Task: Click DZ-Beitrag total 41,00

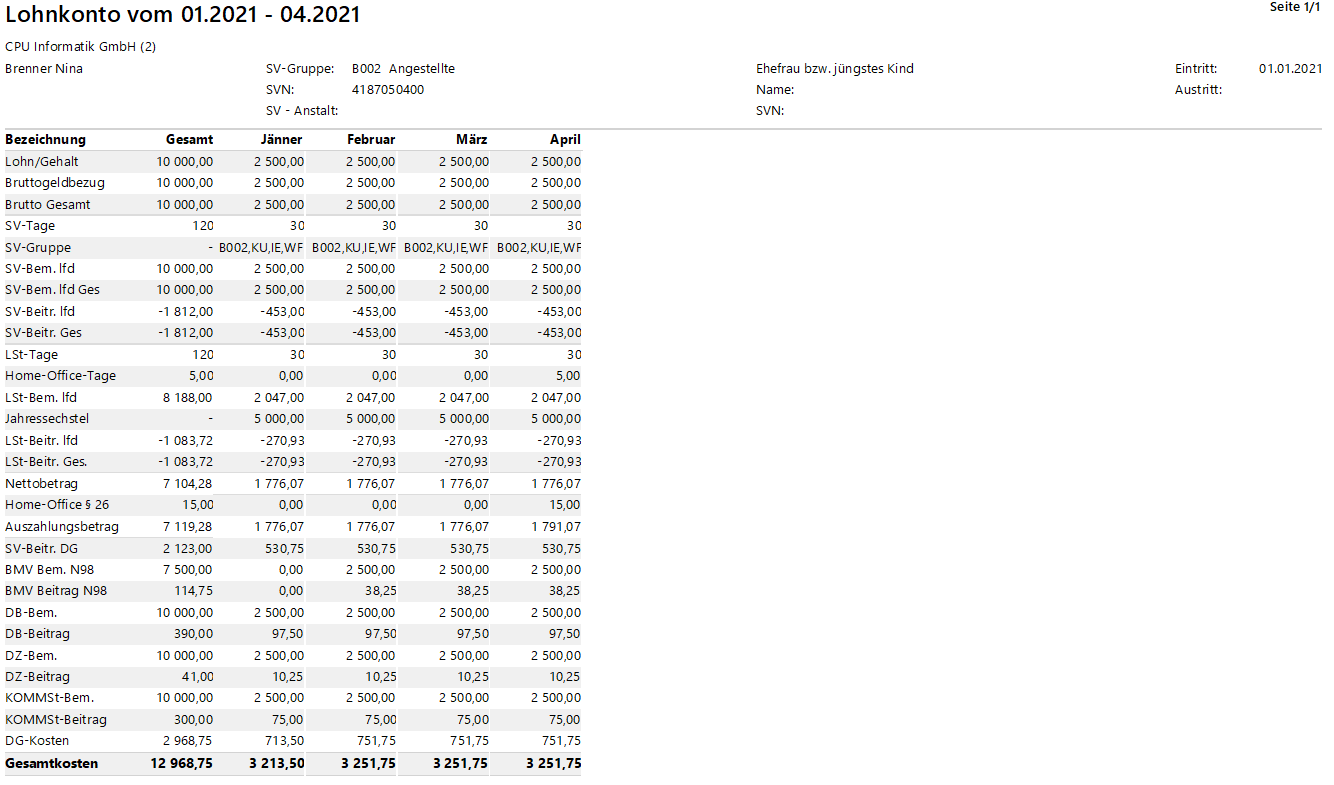Action: tap(197, 677)
